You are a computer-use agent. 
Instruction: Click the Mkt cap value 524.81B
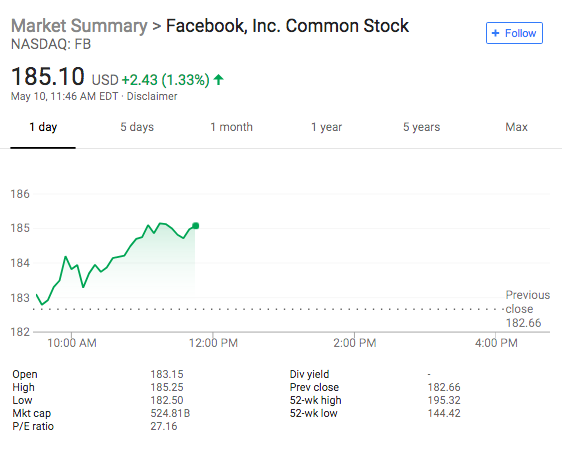tap(170, 413)
